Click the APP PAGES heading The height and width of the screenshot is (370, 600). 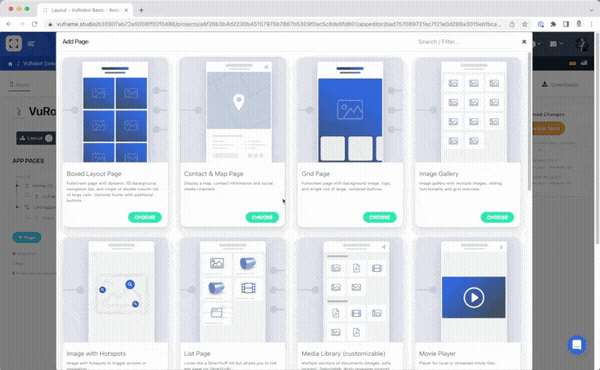click(28, 161)
